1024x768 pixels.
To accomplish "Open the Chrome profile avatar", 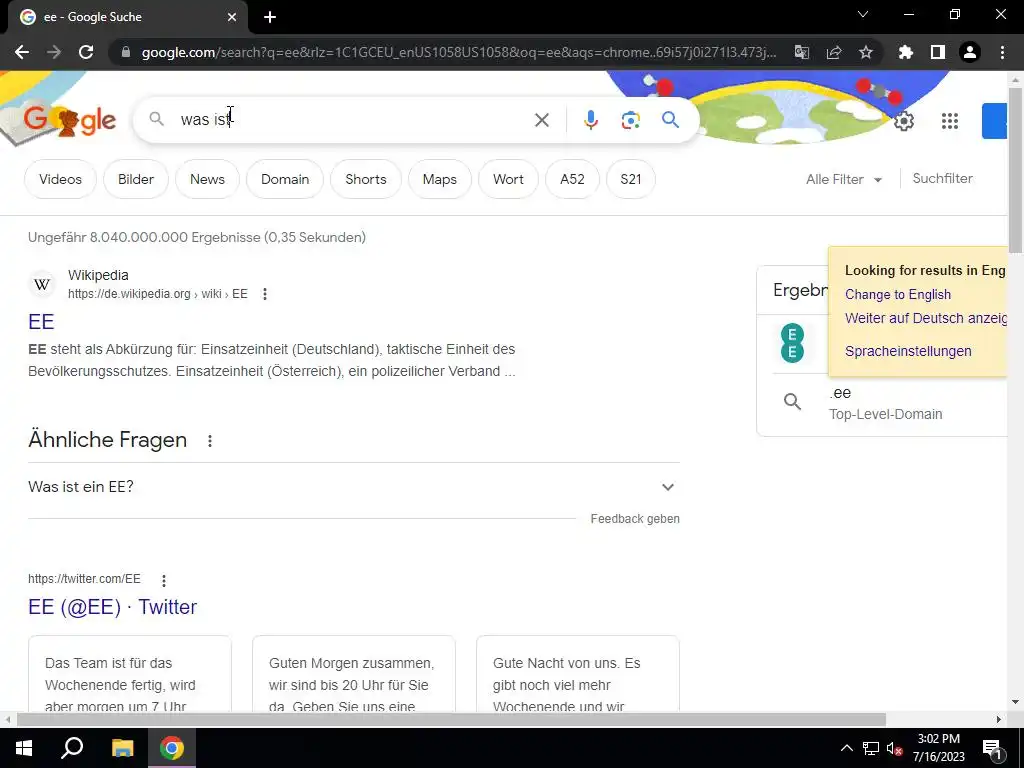I will pyautogui.click(x=970, y=52).
